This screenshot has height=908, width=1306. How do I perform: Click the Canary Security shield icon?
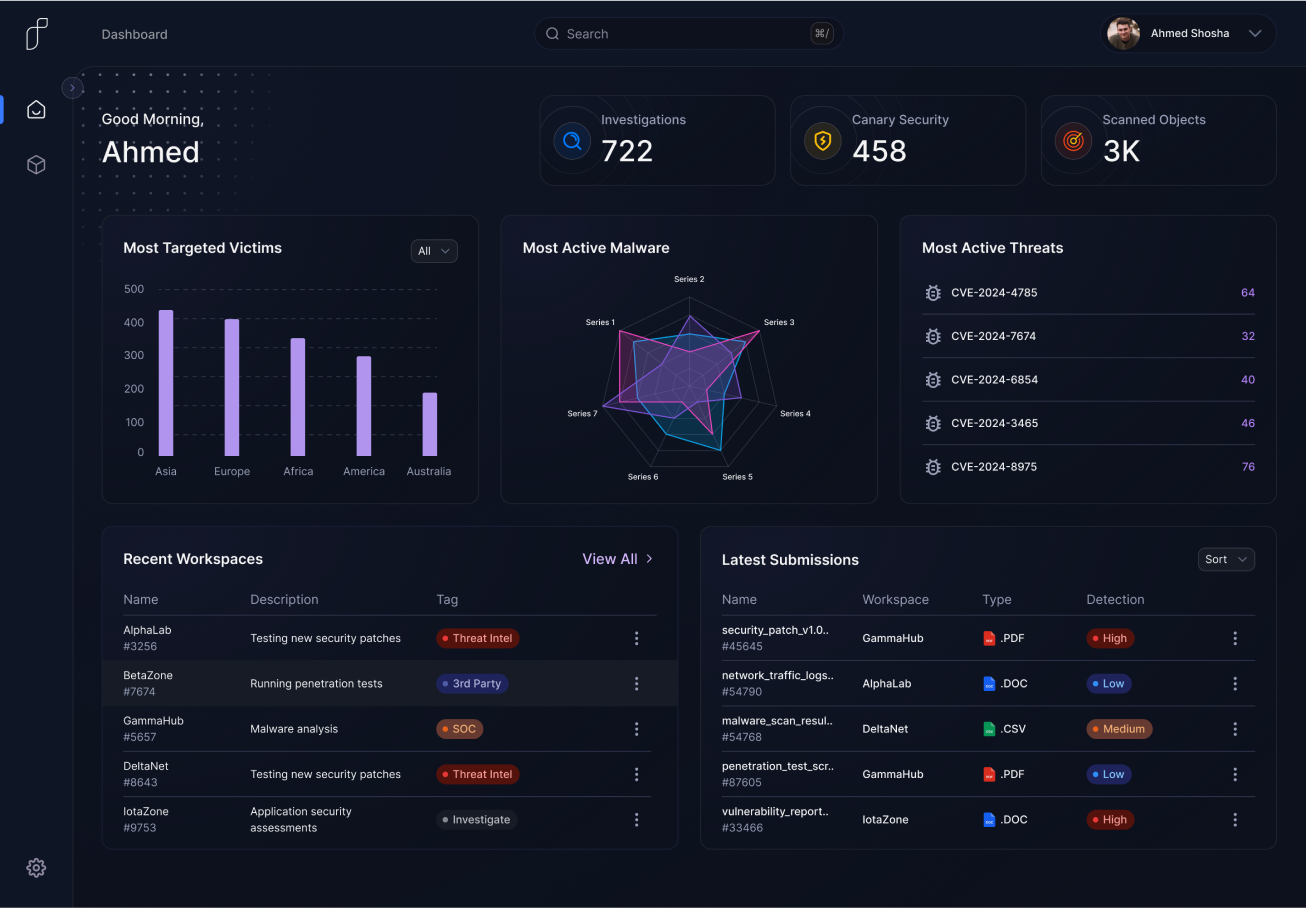pyautogui.click(x=823, y=141)
